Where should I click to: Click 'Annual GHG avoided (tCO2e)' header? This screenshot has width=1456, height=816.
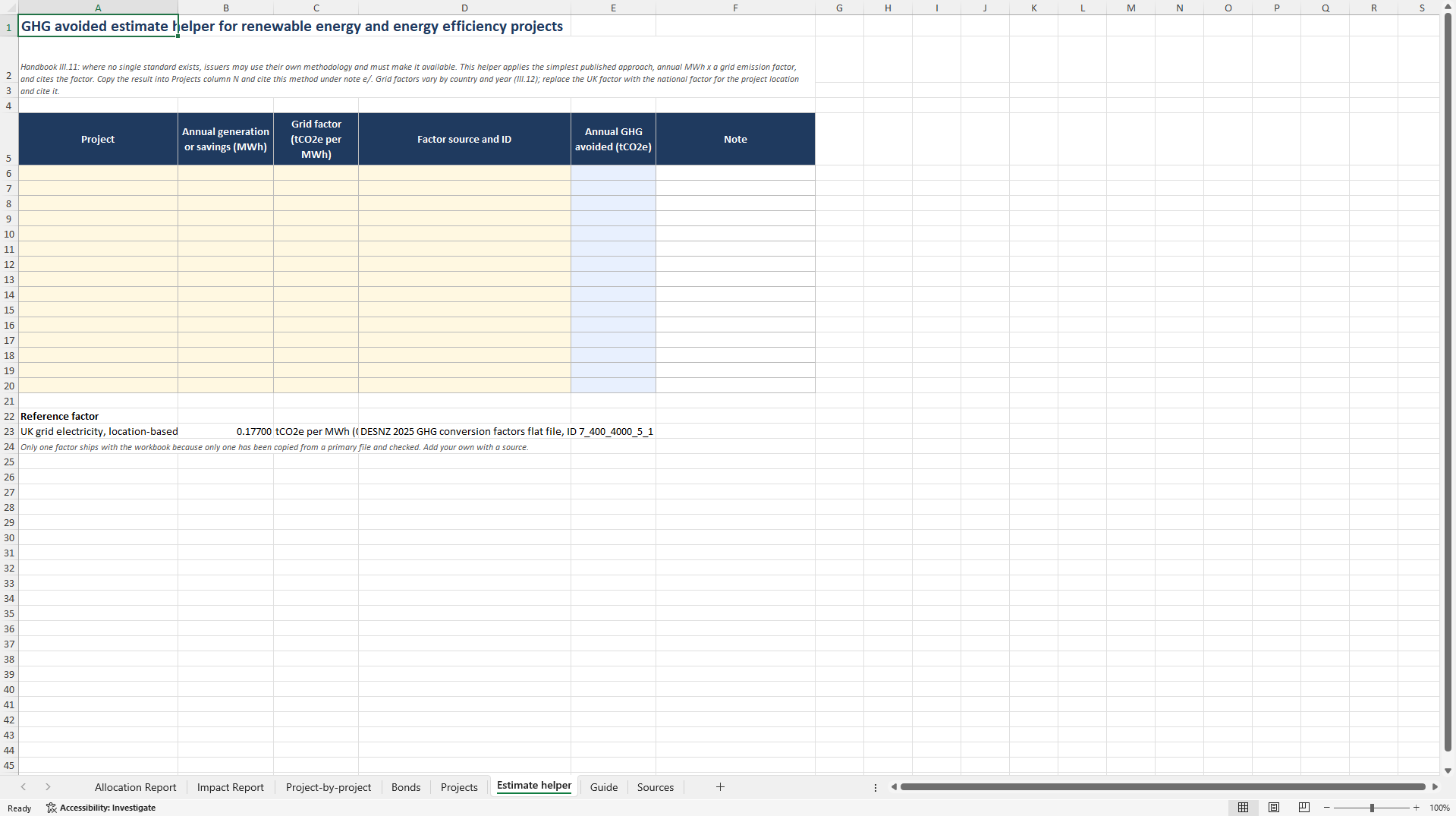(x=613, y=139)
